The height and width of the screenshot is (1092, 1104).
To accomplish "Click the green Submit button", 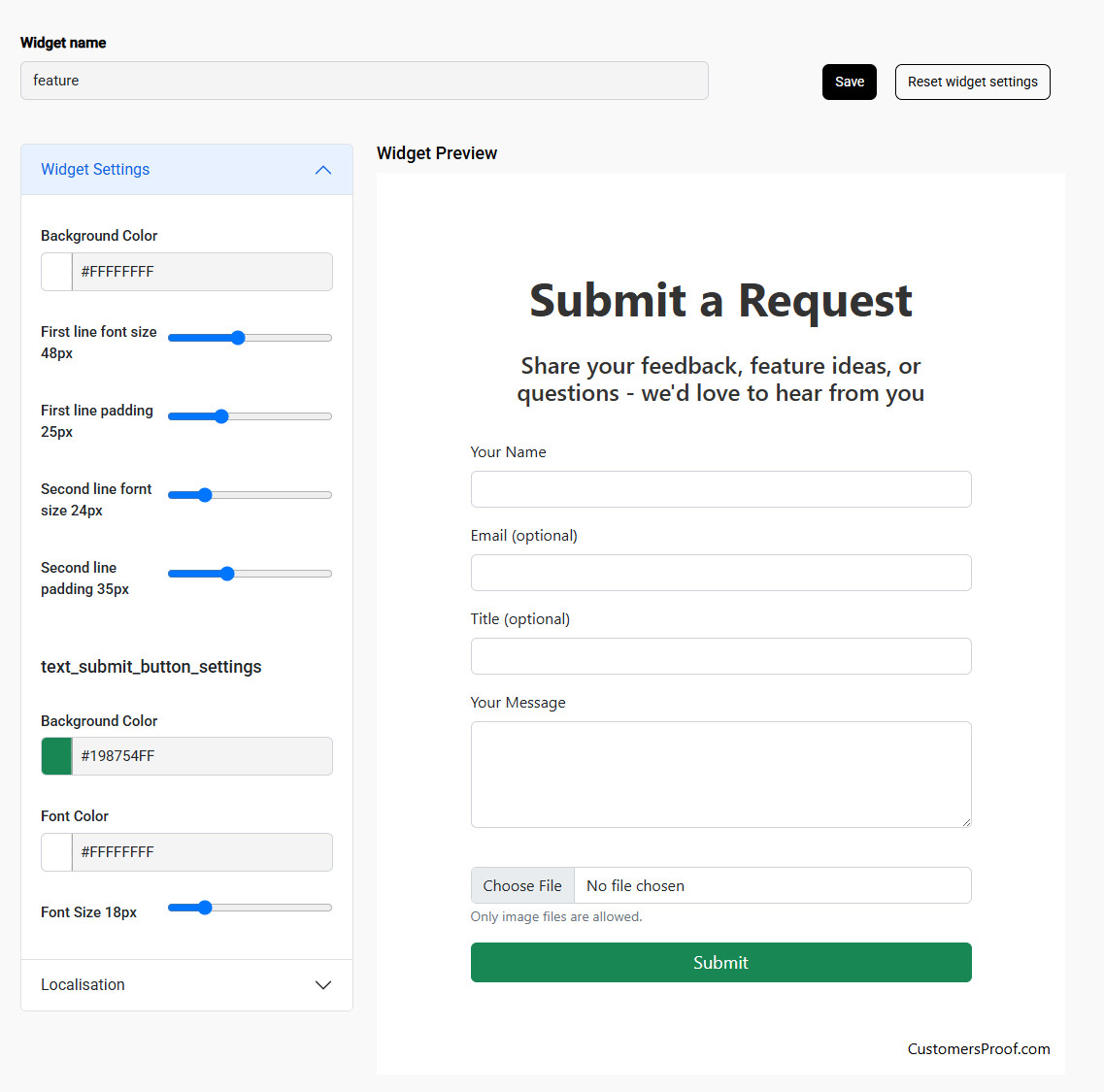I will tap(720, 962).
